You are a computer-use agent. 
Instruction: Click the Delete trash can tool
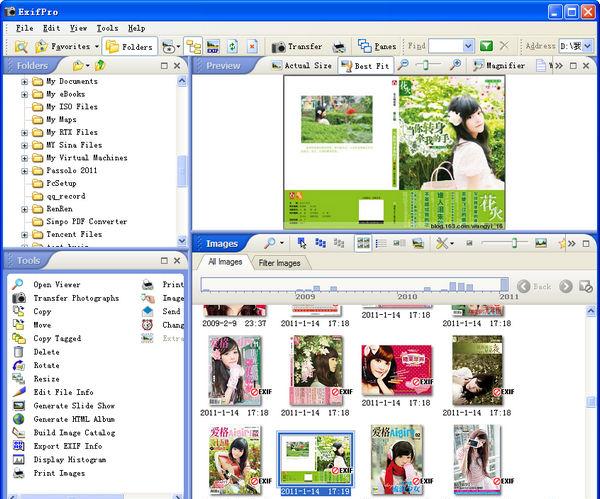point(18,352)
